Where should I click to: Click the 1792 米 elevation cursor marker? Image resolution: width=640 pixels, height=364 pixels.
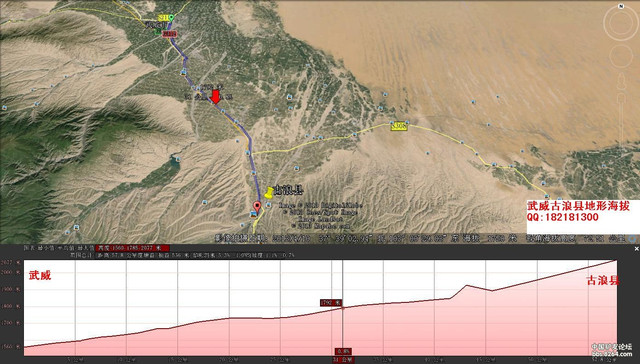click(x=331, y=303)
